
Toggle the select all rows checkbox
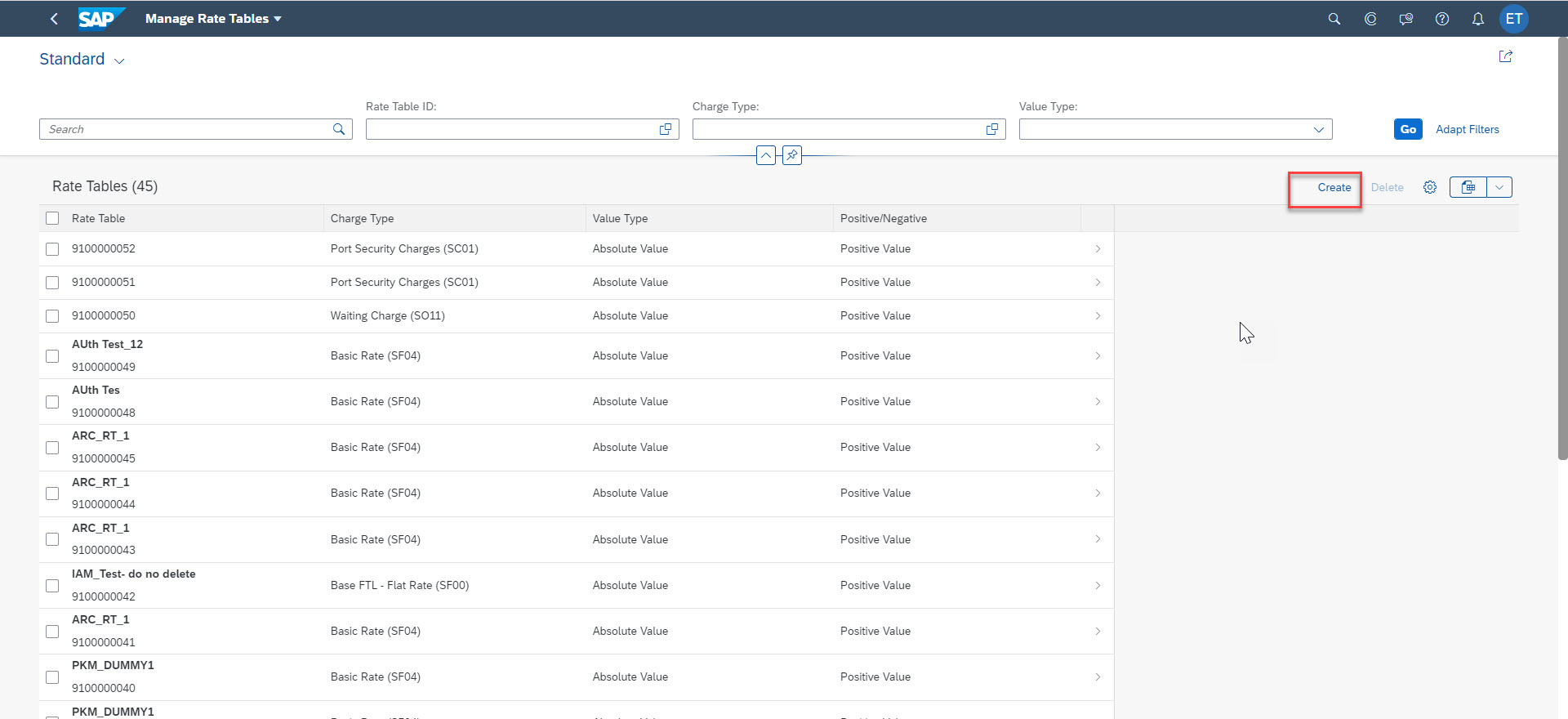[52, 218]
